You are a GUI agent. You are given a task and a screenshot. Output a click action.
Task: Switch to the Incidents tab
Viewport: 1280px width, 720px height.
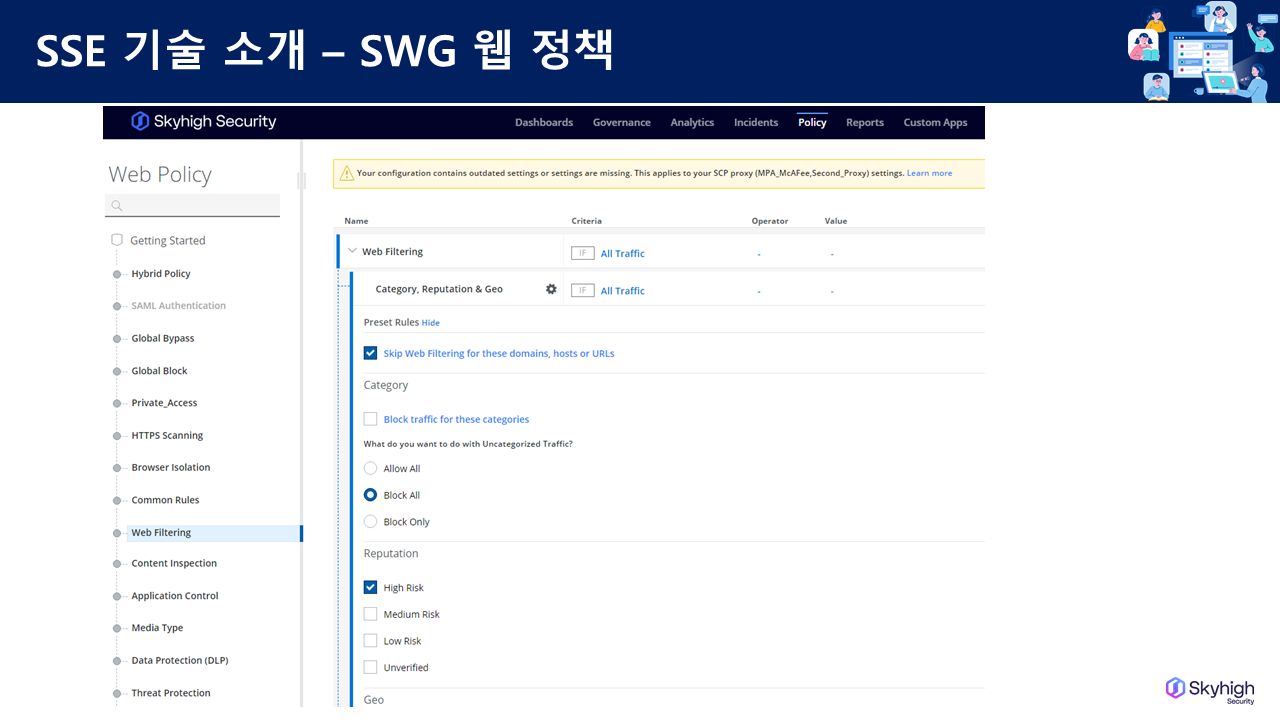click(x=756, y=122)
